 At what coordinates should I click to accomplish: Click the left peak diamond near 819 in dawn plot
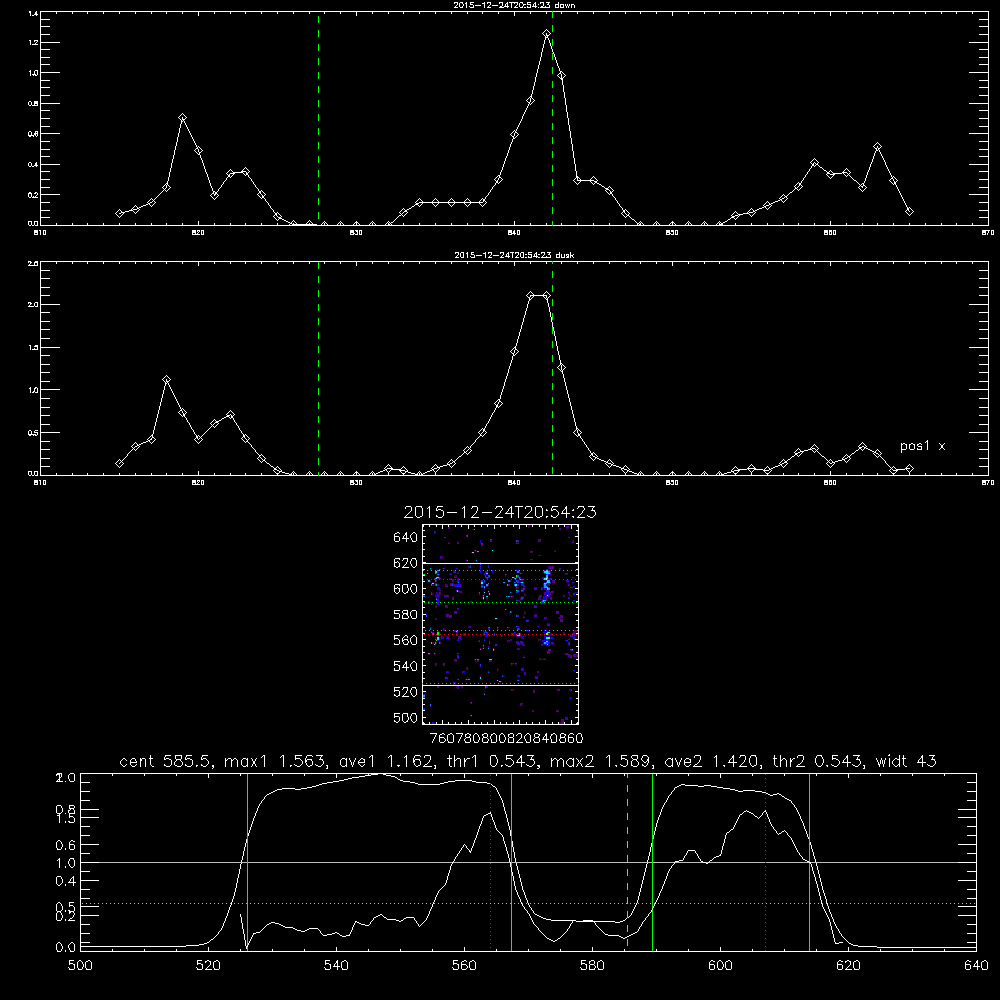click(182, 118)
